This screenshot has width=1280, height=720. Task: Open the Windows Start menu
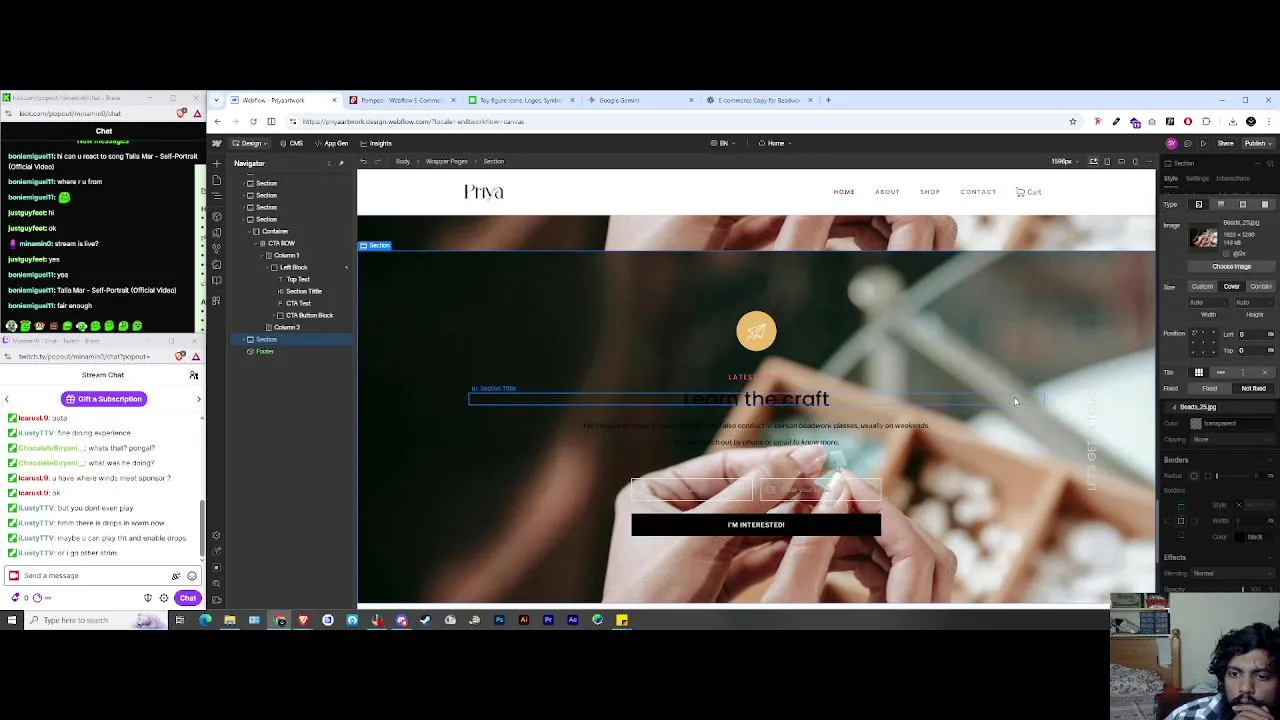pos(12,620)
